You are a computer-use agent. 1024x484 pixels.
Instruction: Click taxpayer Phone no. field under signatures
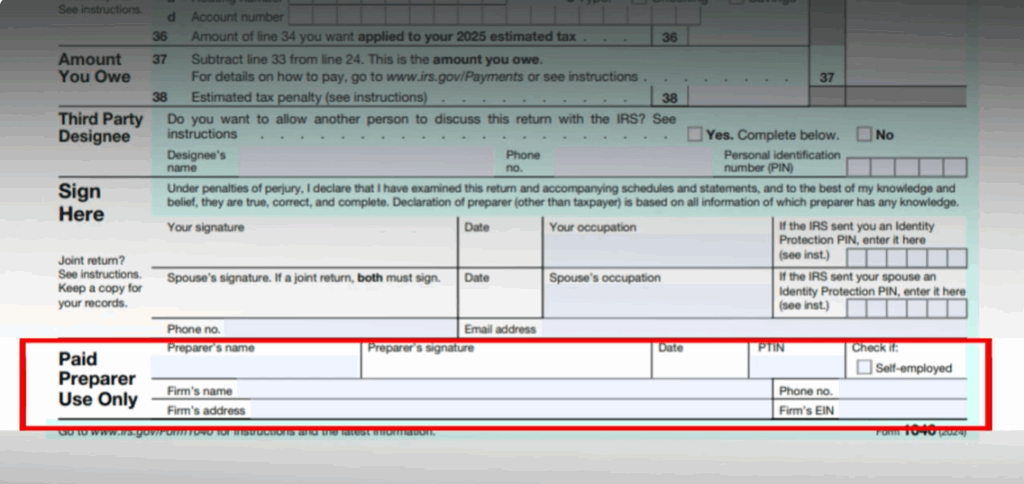(x=340, y=329)
